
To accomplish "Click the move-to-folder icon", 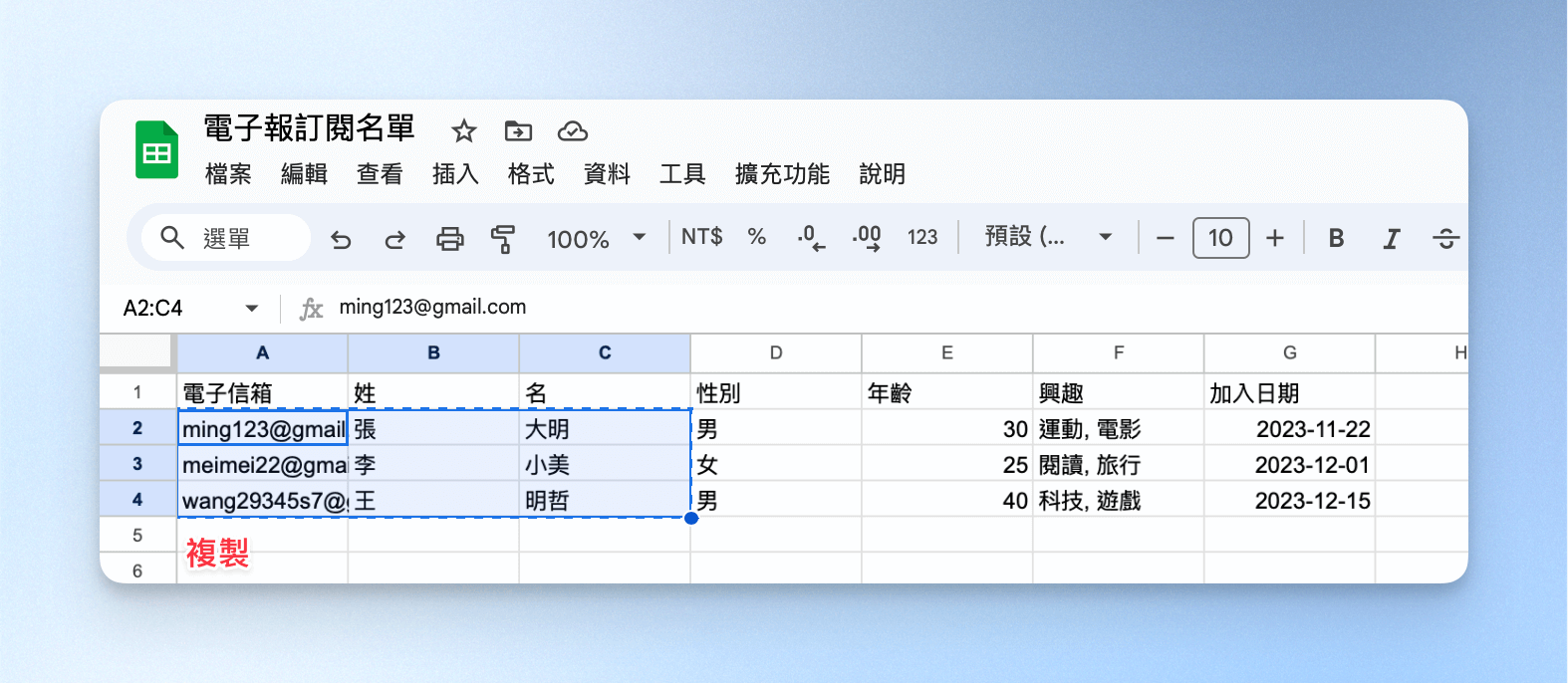I will pos(518,131).
